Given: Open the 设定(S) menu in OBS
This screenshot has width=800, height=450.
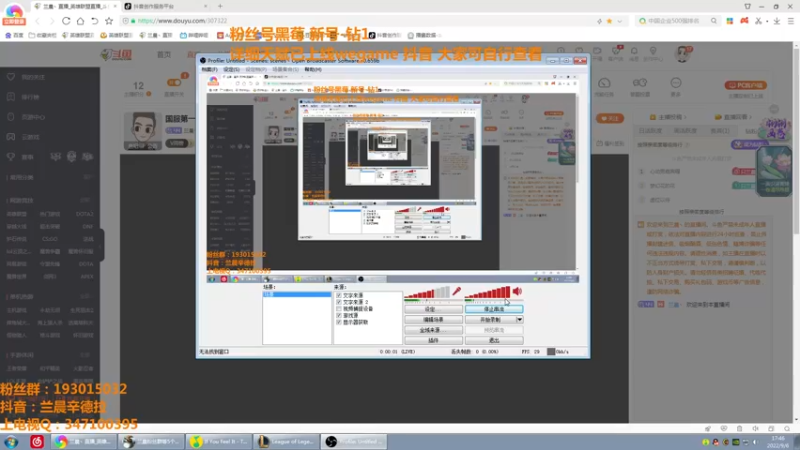Looking at the screenshot, I should (x=231, y=69).
